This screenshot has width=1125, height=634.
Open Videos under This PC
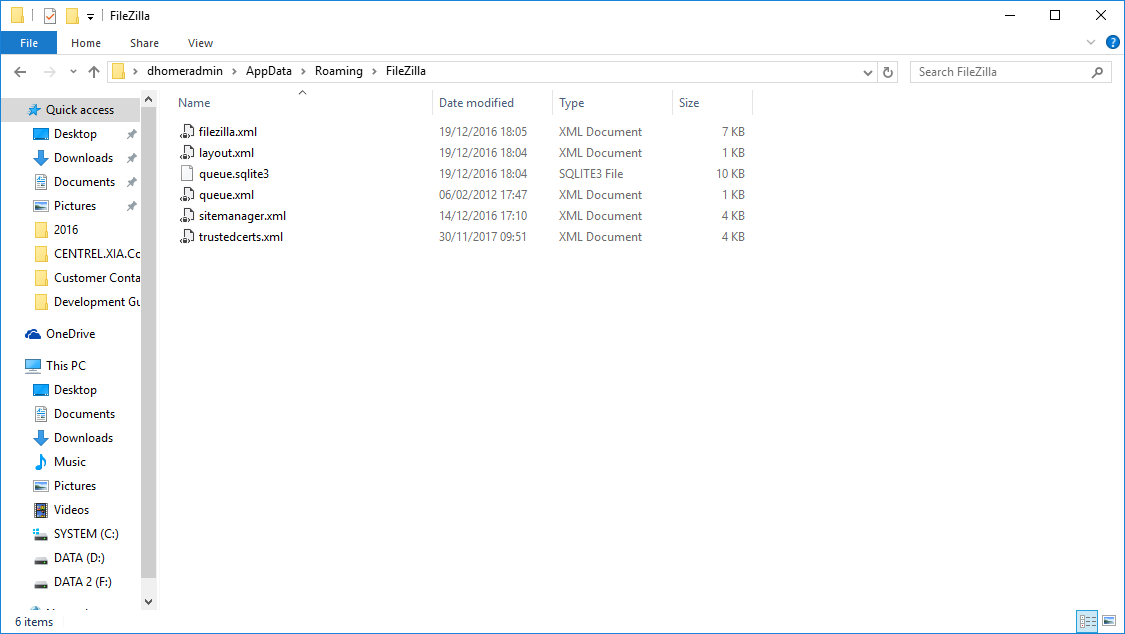pos(70,510)
